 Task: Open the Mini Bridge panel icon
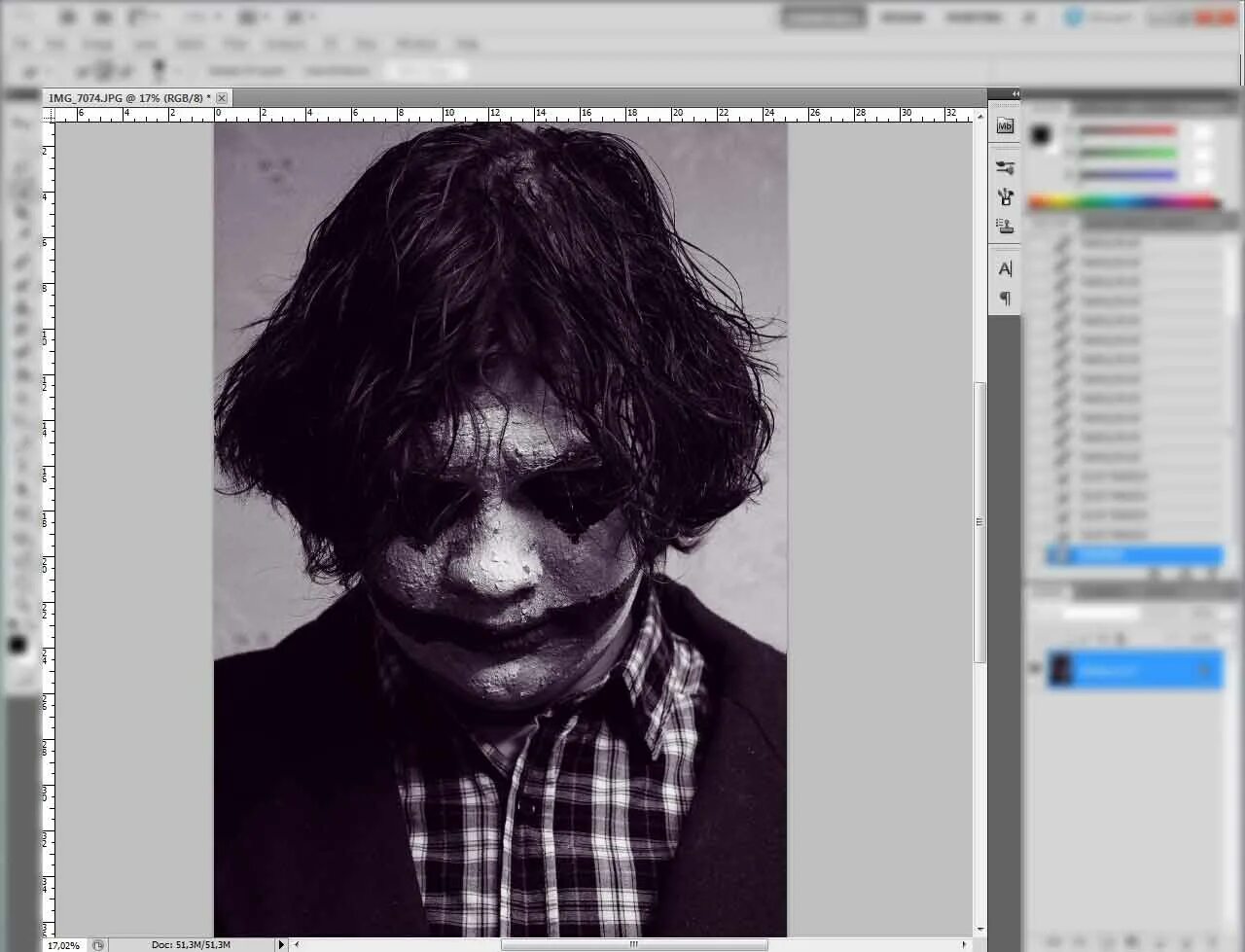click(x=1005, y=125)
